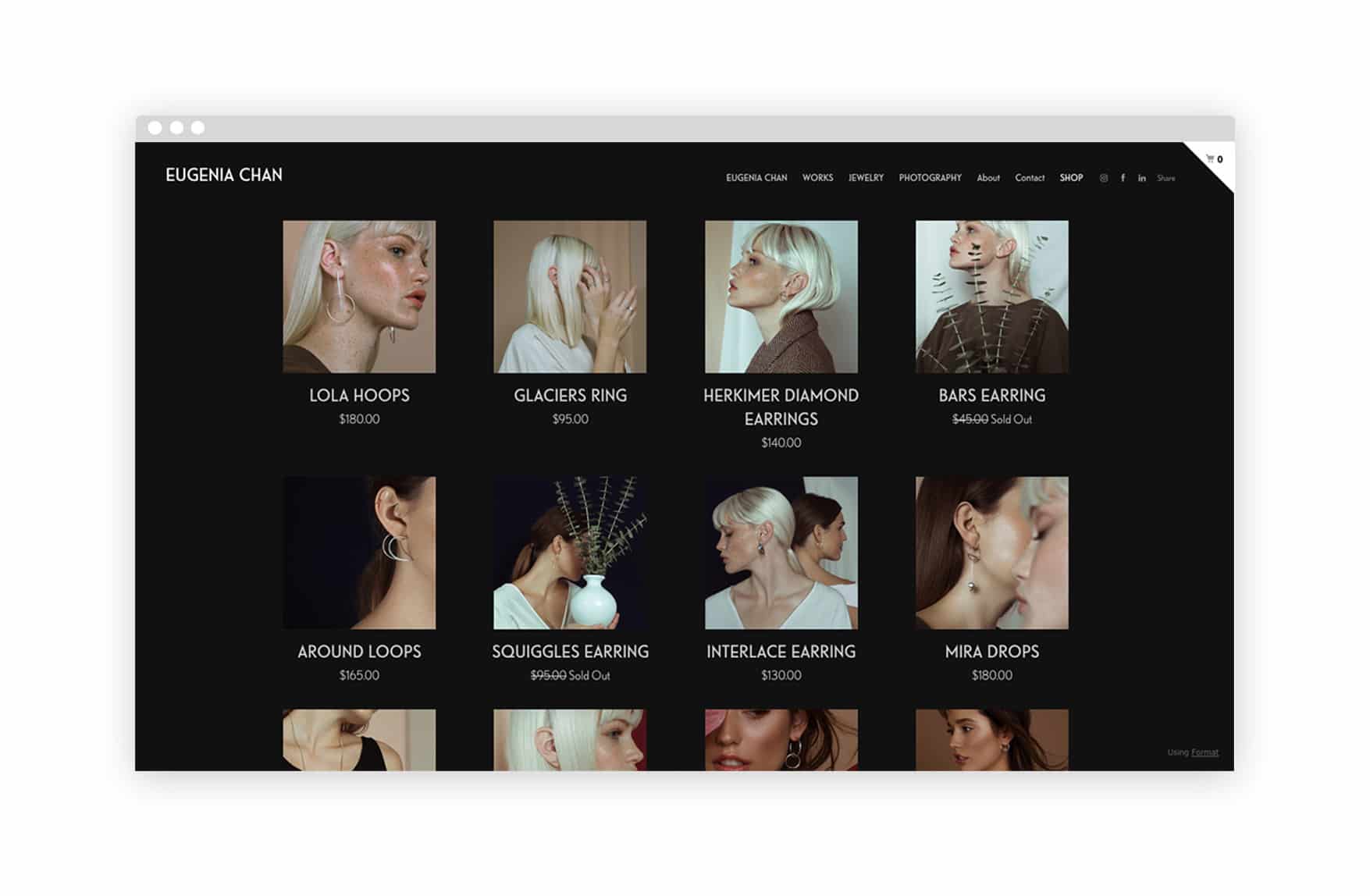Screen dimensions: 1370x896
Task: Click the Format link in footer
Action: [1205, 752]
